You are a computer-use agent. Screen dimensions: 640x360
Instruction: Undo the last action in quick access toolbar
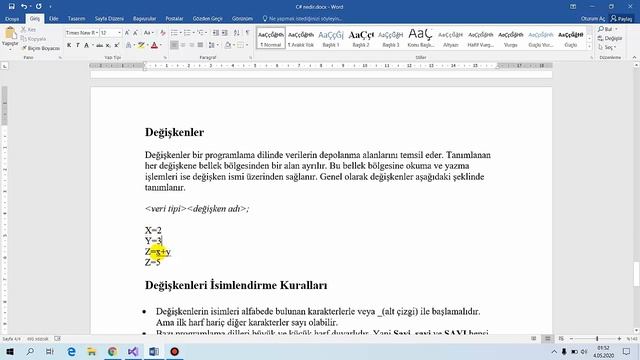point(24,7)
